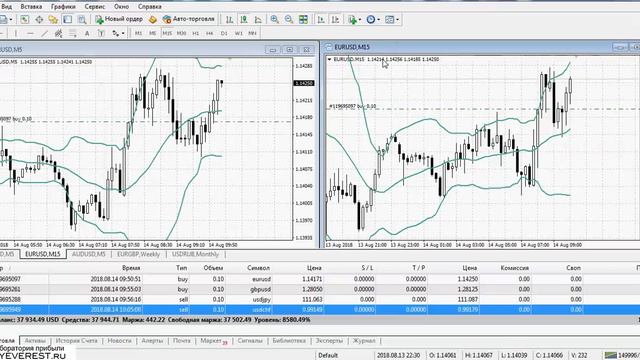This screenshot has width=640, height=360.
Task: Set timeframe to D1
Action: (224, 33)
